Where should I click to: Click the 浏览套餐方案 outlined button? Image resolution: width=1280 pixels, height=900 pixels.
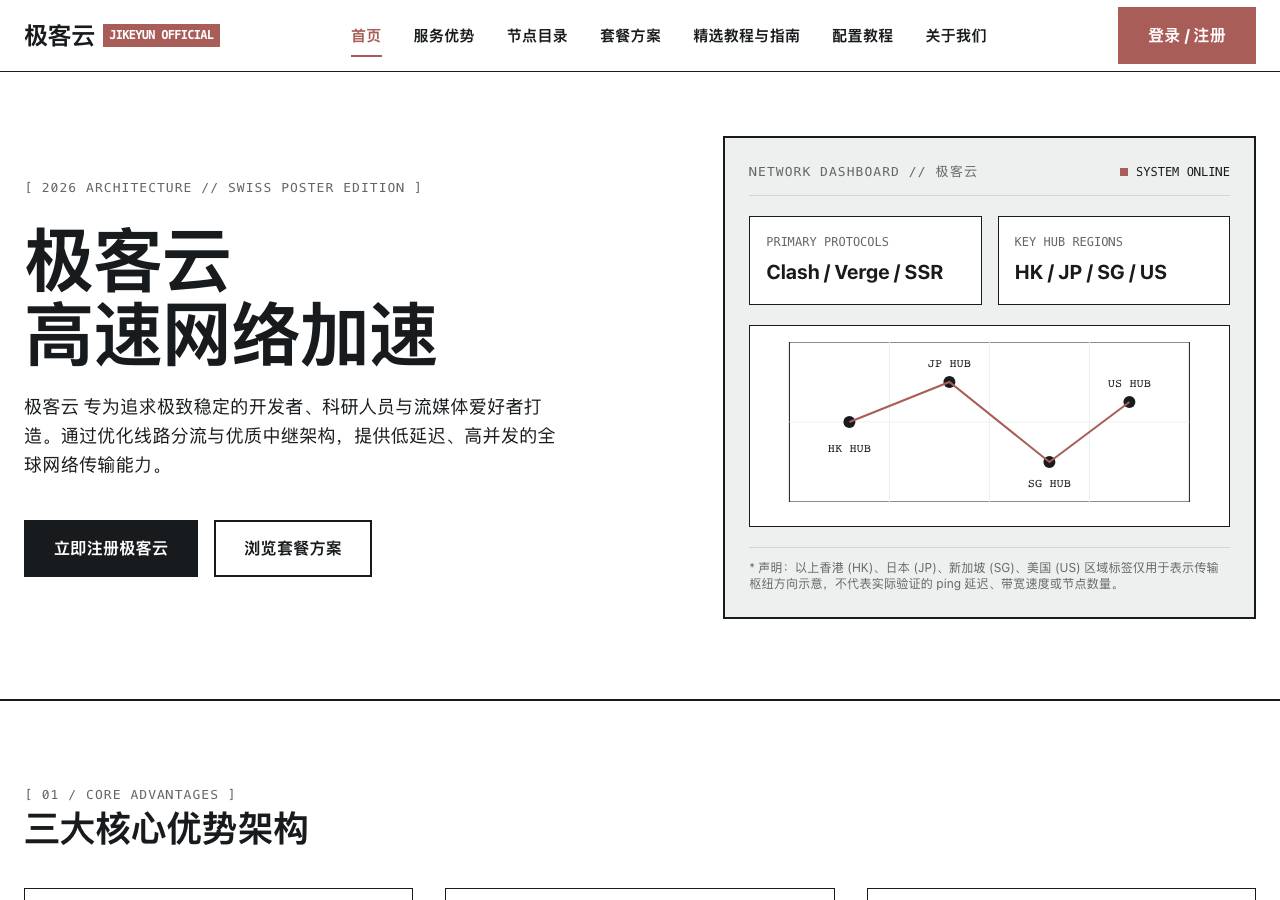[x=293, y=548]
